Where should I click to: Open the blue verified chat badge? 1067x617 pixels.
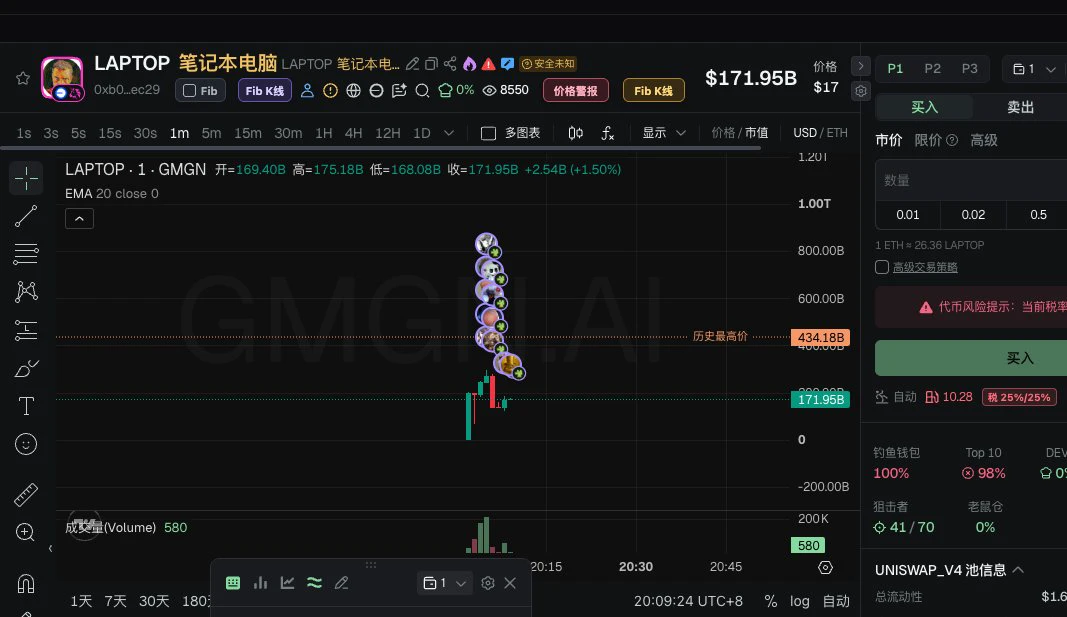point(508,64)
